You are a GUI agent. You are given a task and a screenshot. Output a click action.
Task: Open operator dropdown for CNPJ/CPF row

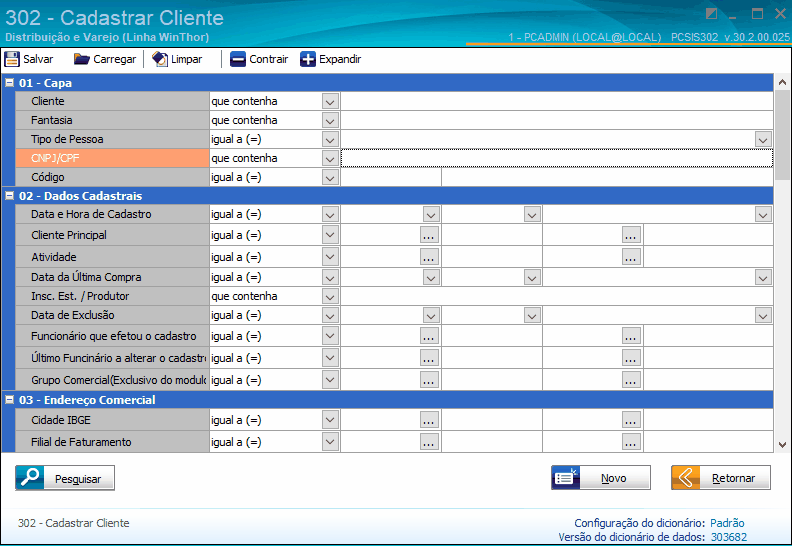[x=330, y=159]
